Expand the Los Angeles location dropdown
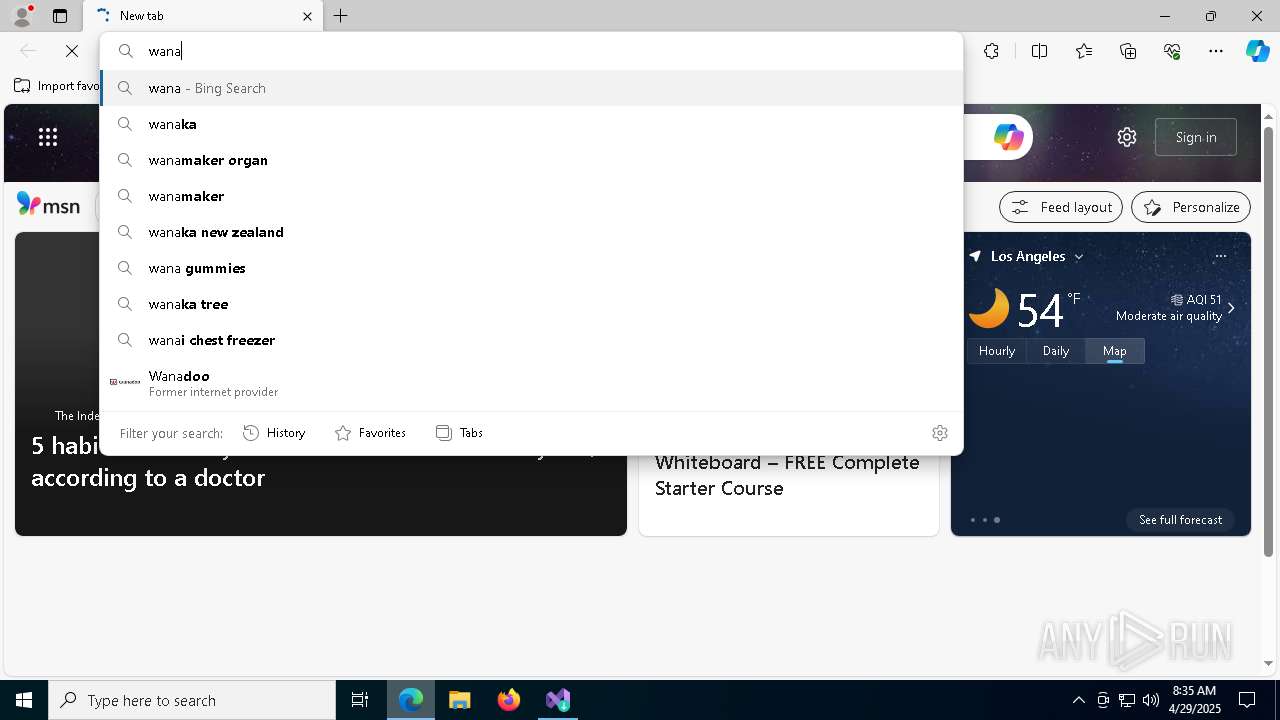The height and width of the screenshot is (720, 1280). click(1079, 257)
